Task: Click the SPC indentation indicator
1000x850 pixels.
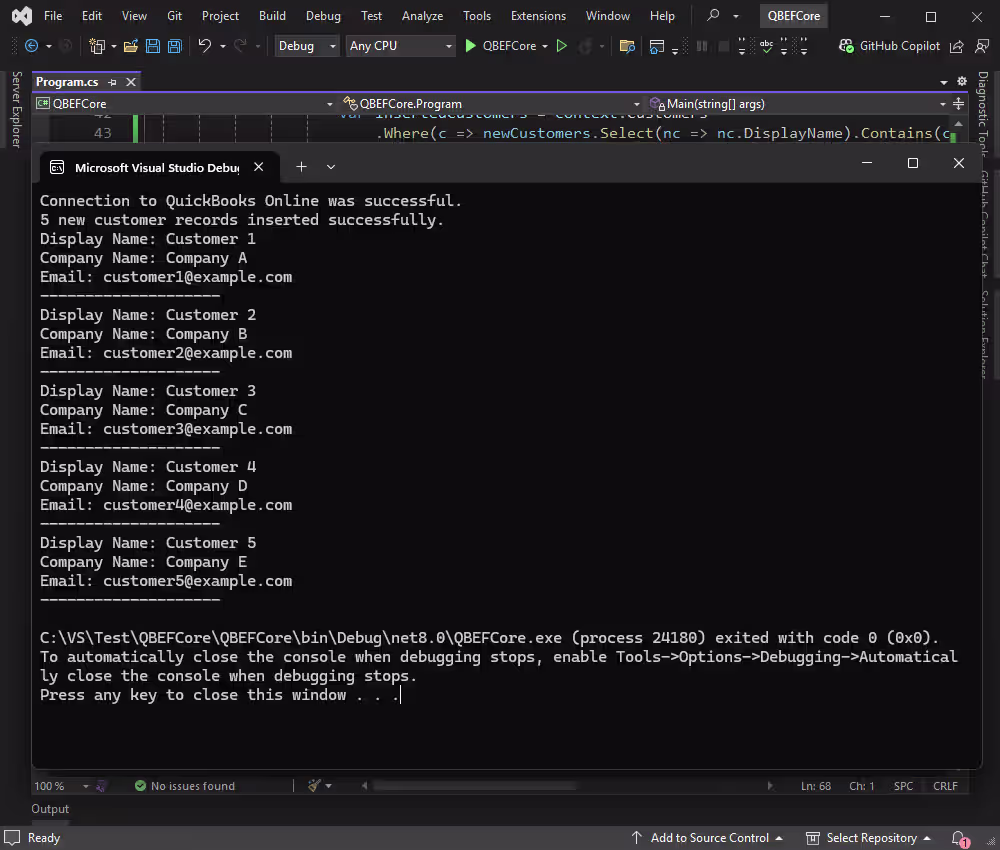Action: tap(903, 786)
